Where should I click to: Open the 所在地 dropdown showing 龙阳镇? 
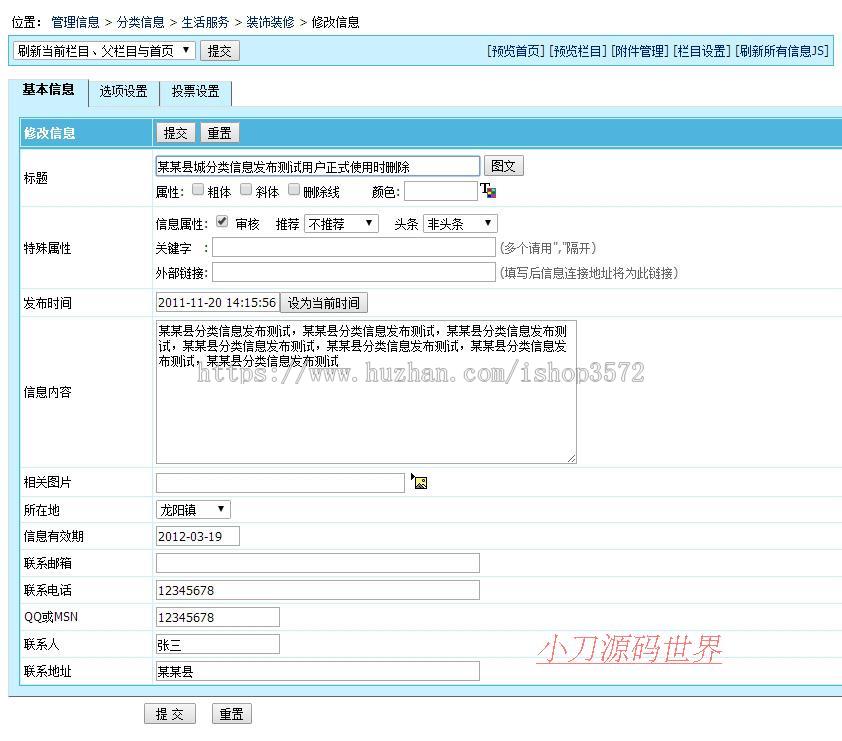coord(193,510)
